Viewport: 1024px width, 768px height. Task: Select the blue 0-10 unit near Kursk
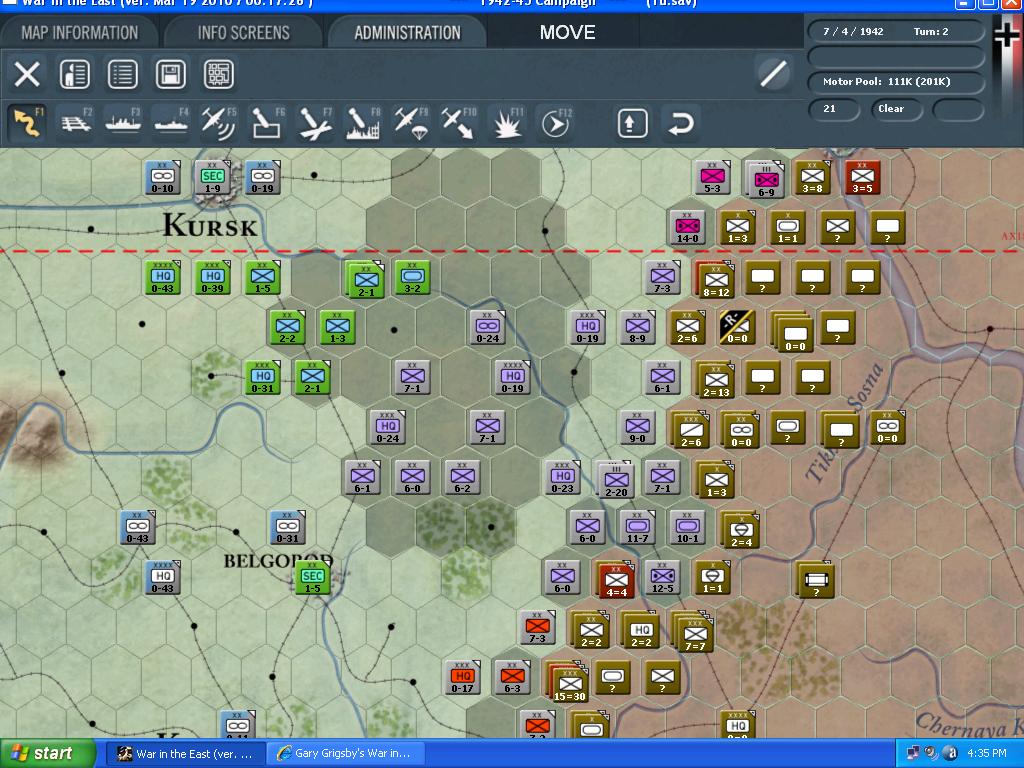click(x=162, y=178)
